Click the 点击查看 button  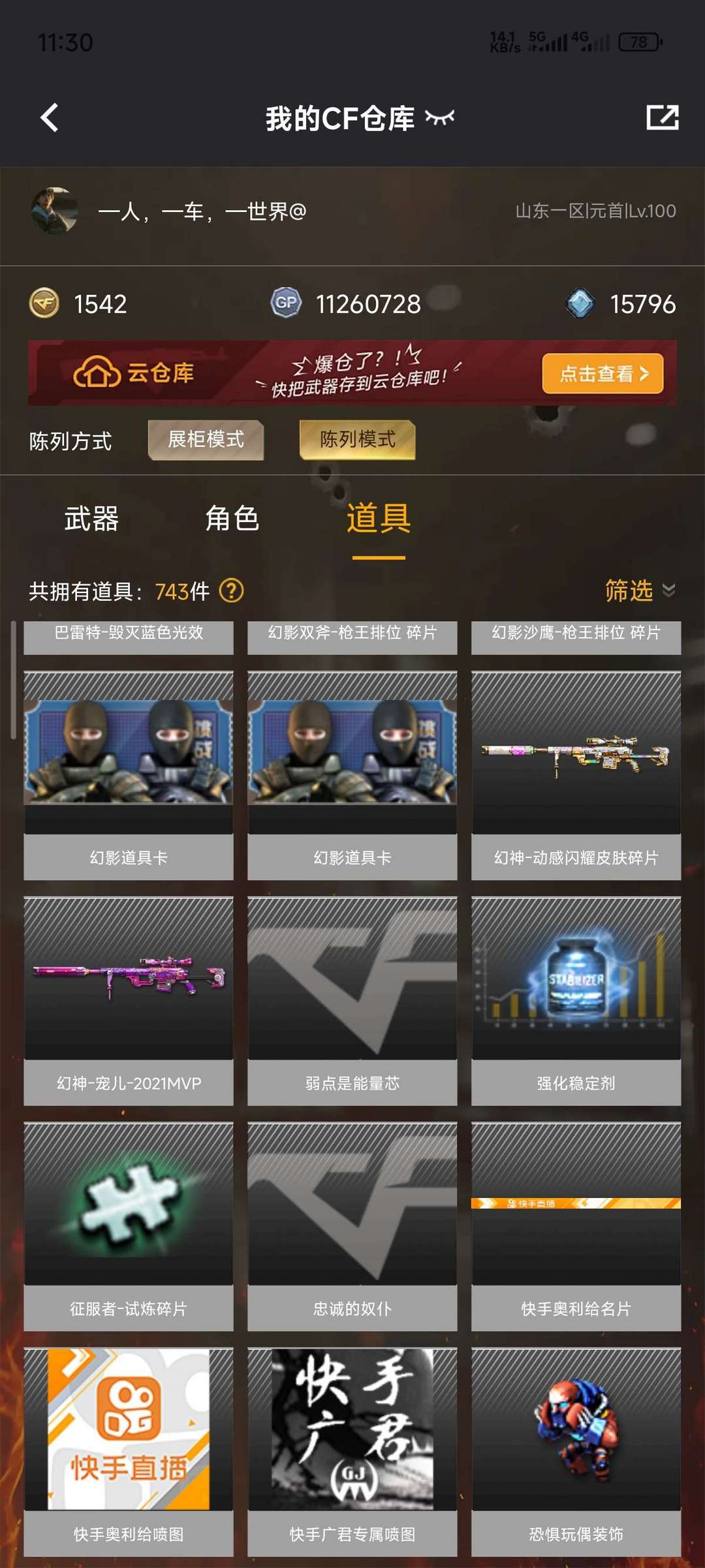coord(603,373)
